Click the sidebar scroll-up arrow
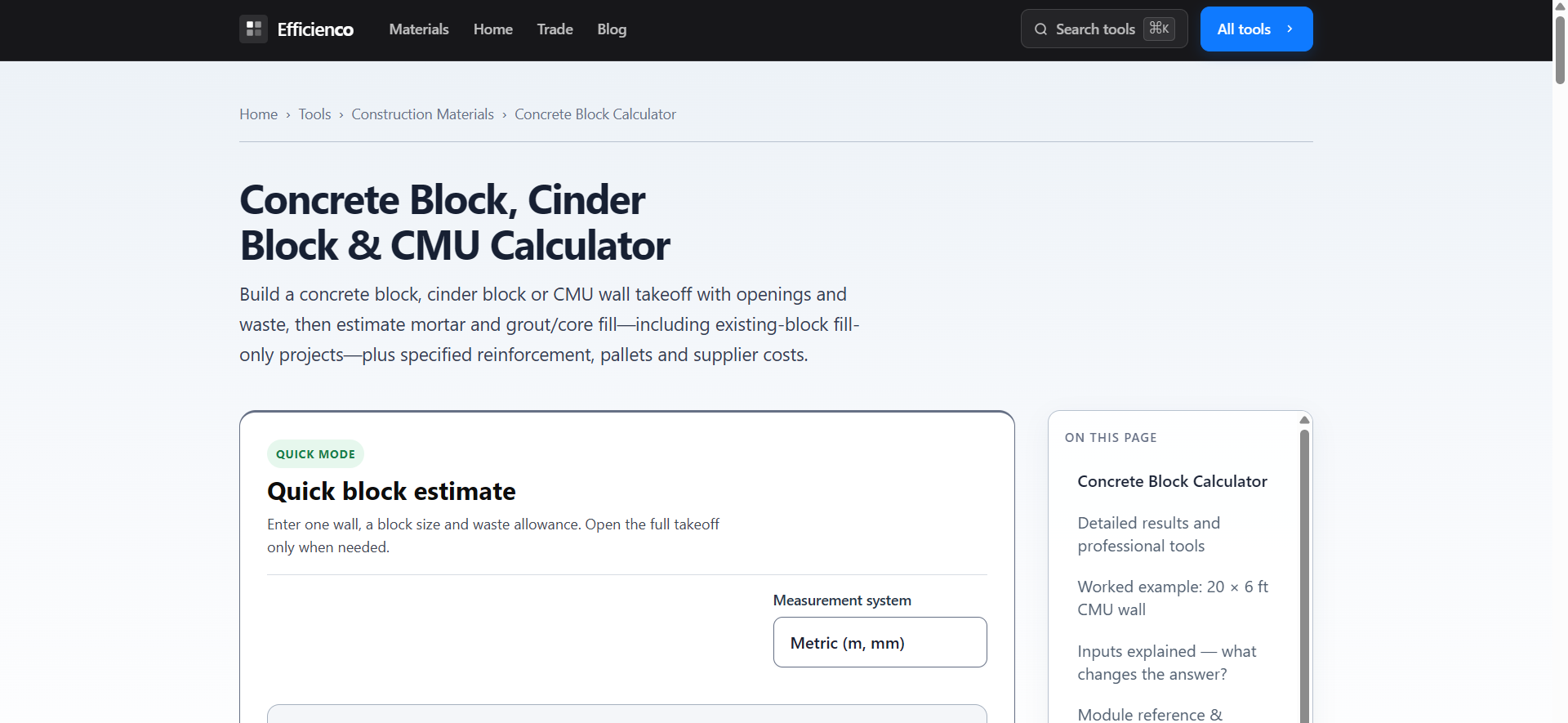The height and width of the screenshot is (723, 1568). tap(1304, 420)
